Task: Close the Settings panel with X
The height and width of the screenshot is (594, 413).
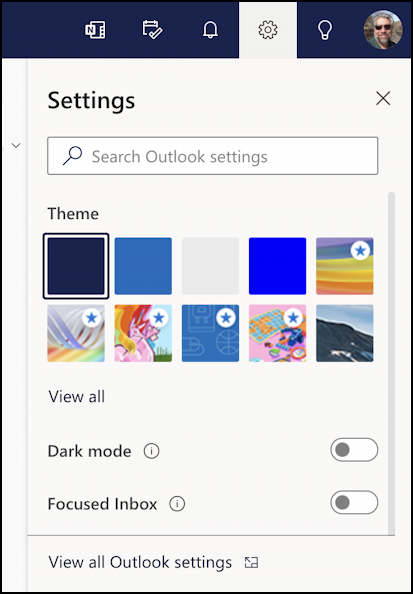Action: 383,98
